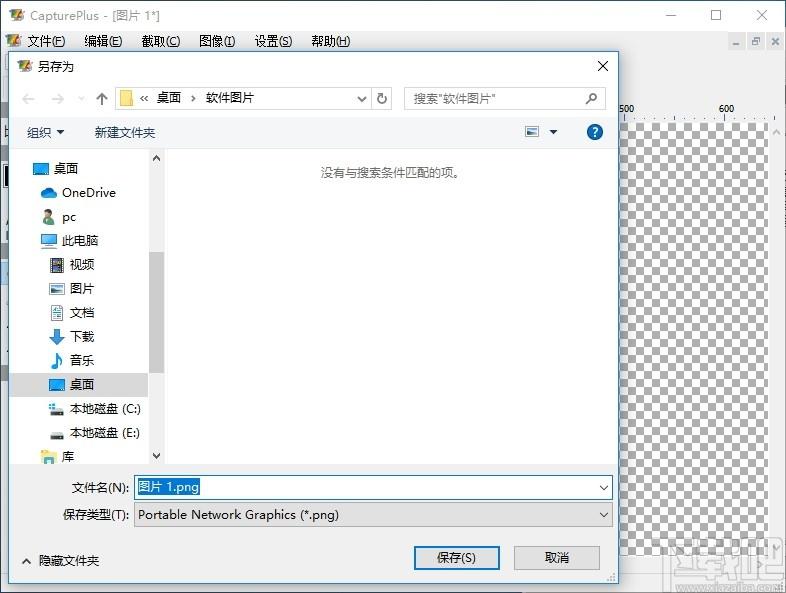Open the 文档 folder
786x593 pixels.
click(x=72, y=313)
